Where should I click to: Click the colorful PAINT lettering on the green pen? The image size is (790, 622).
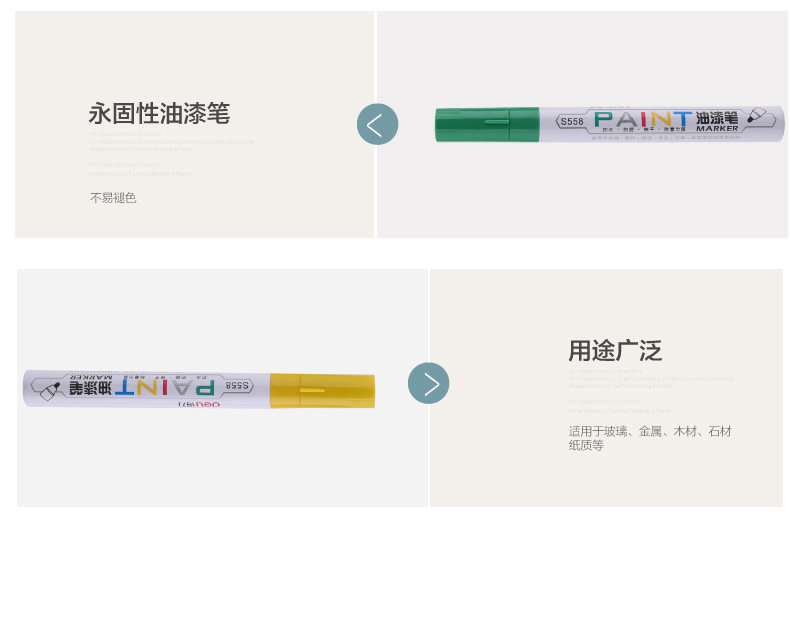(642, 120)
